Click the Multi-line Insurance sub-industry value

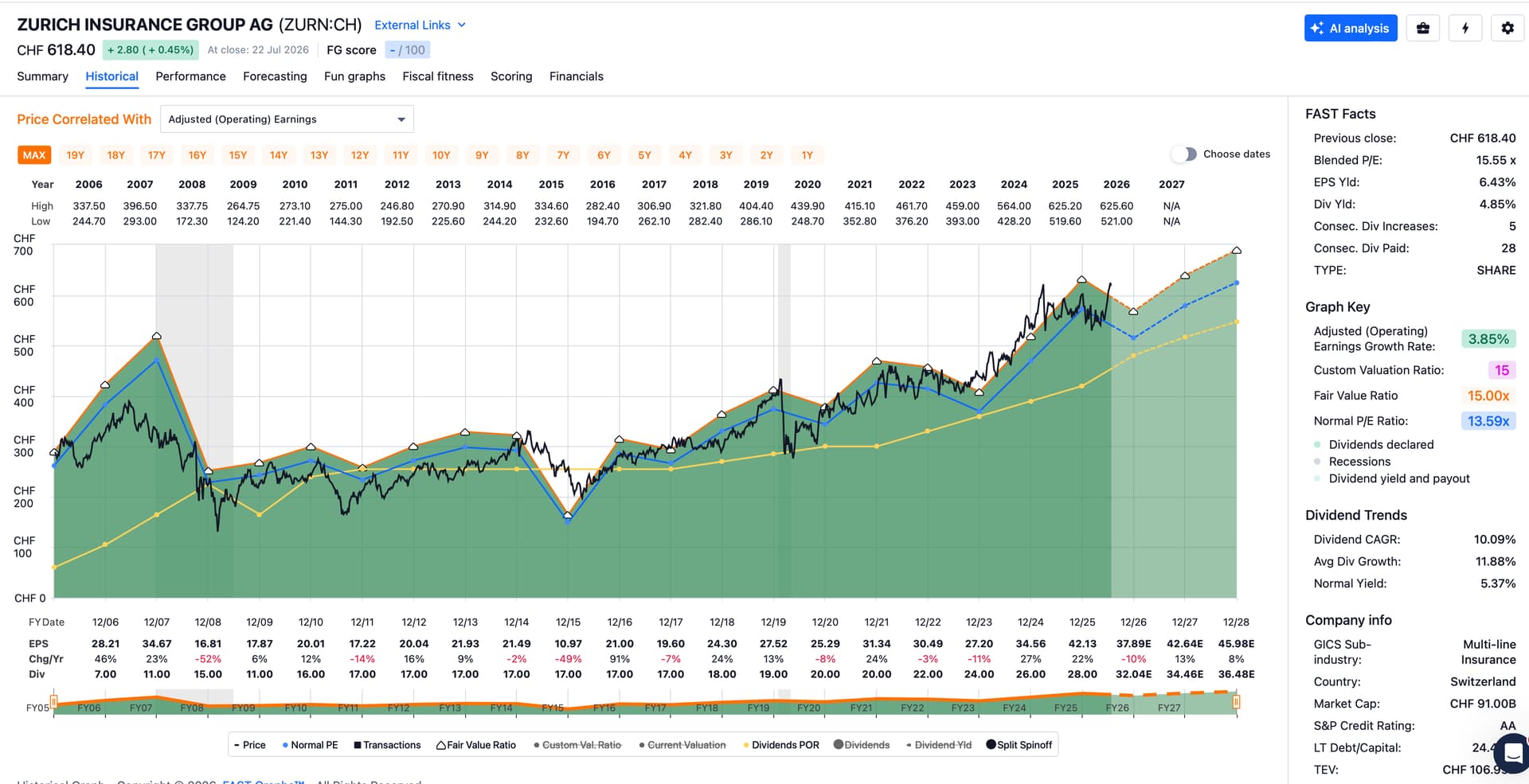[1488, 652]
